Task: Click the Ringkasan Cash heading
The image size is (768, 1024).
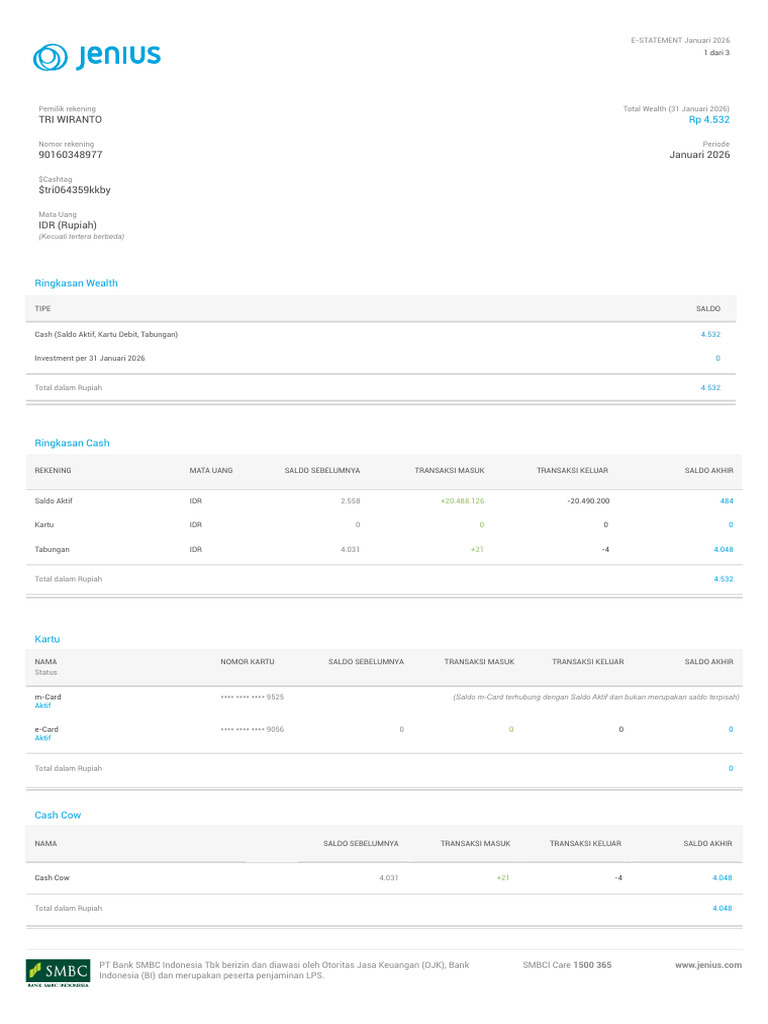Action: point(72,443)
